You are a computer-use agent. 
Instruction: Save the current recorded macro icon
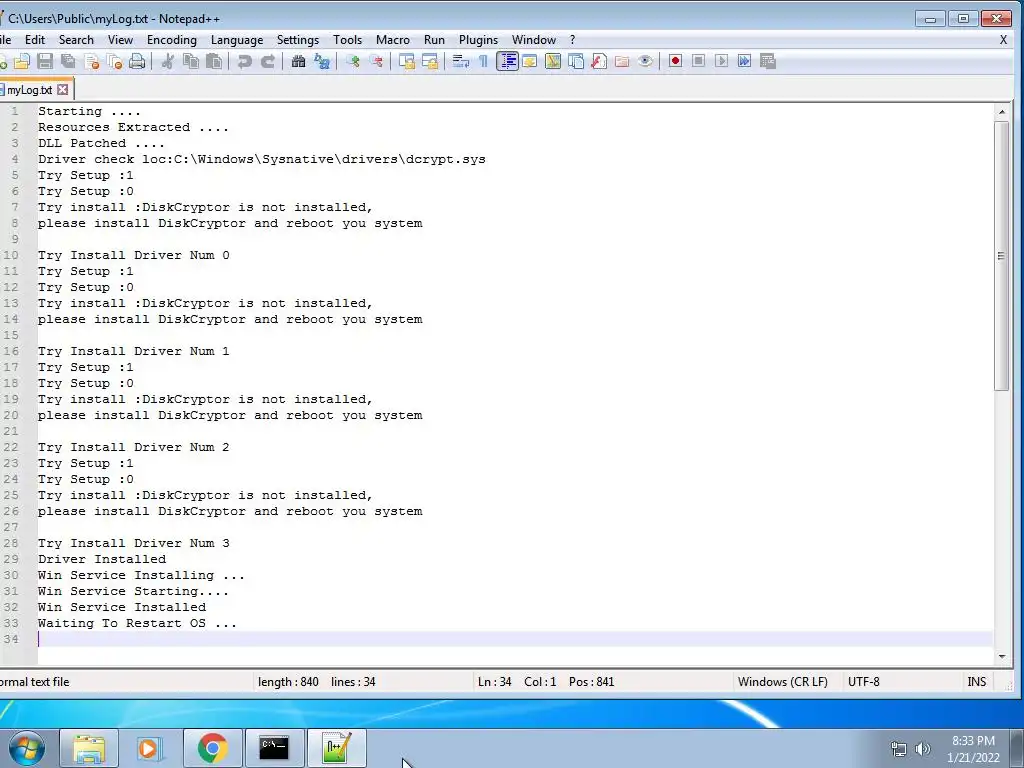(x=768, y=61)
